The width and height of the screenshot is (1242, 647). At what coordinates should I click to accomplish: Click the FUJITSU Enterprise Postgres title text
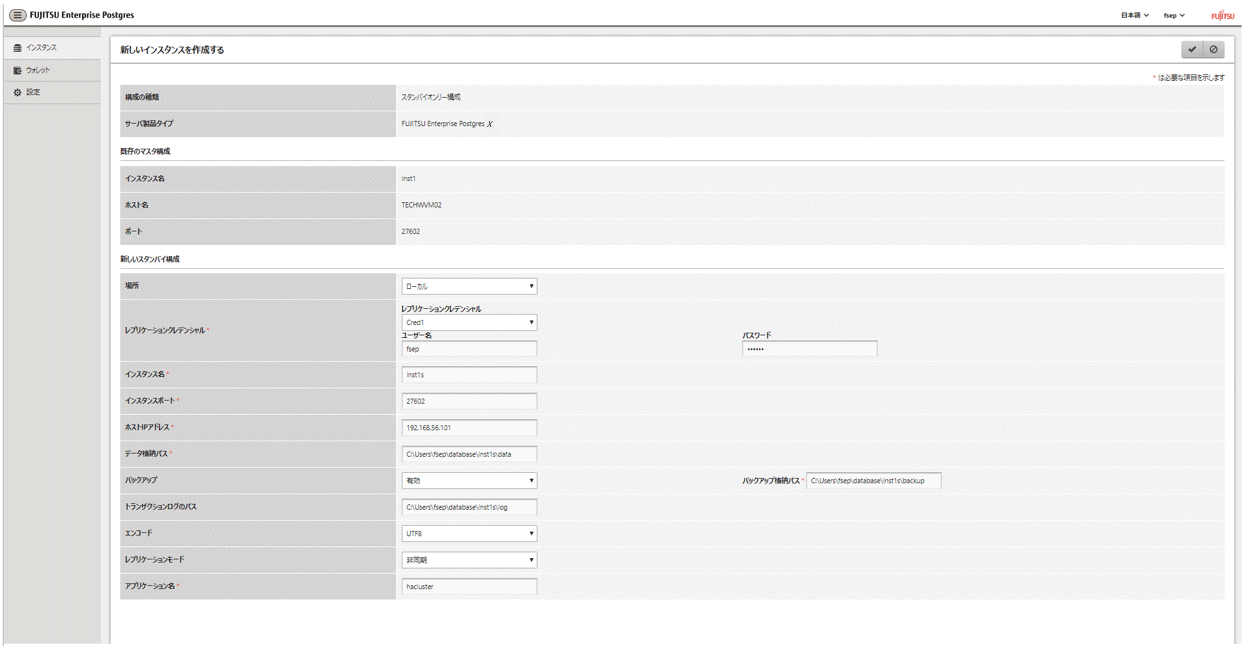[x=82, y=15]
